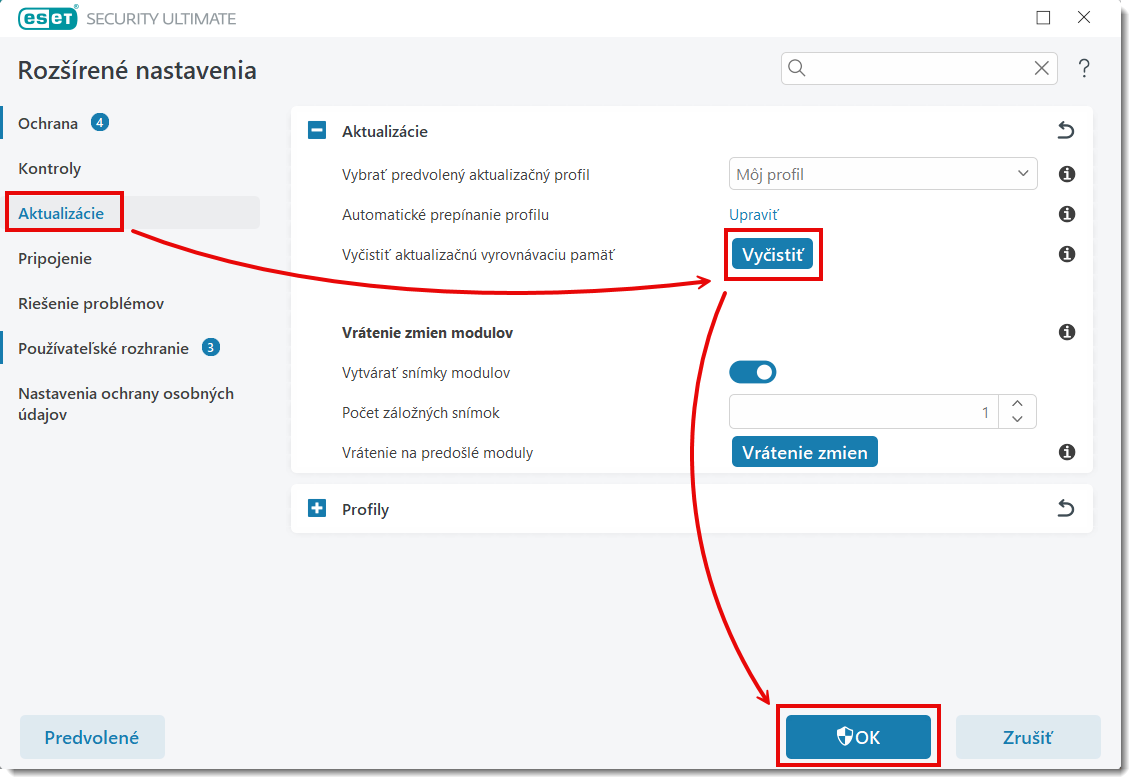Click the Upraviť link
The image size is (1136, 784).
point(753,214)
